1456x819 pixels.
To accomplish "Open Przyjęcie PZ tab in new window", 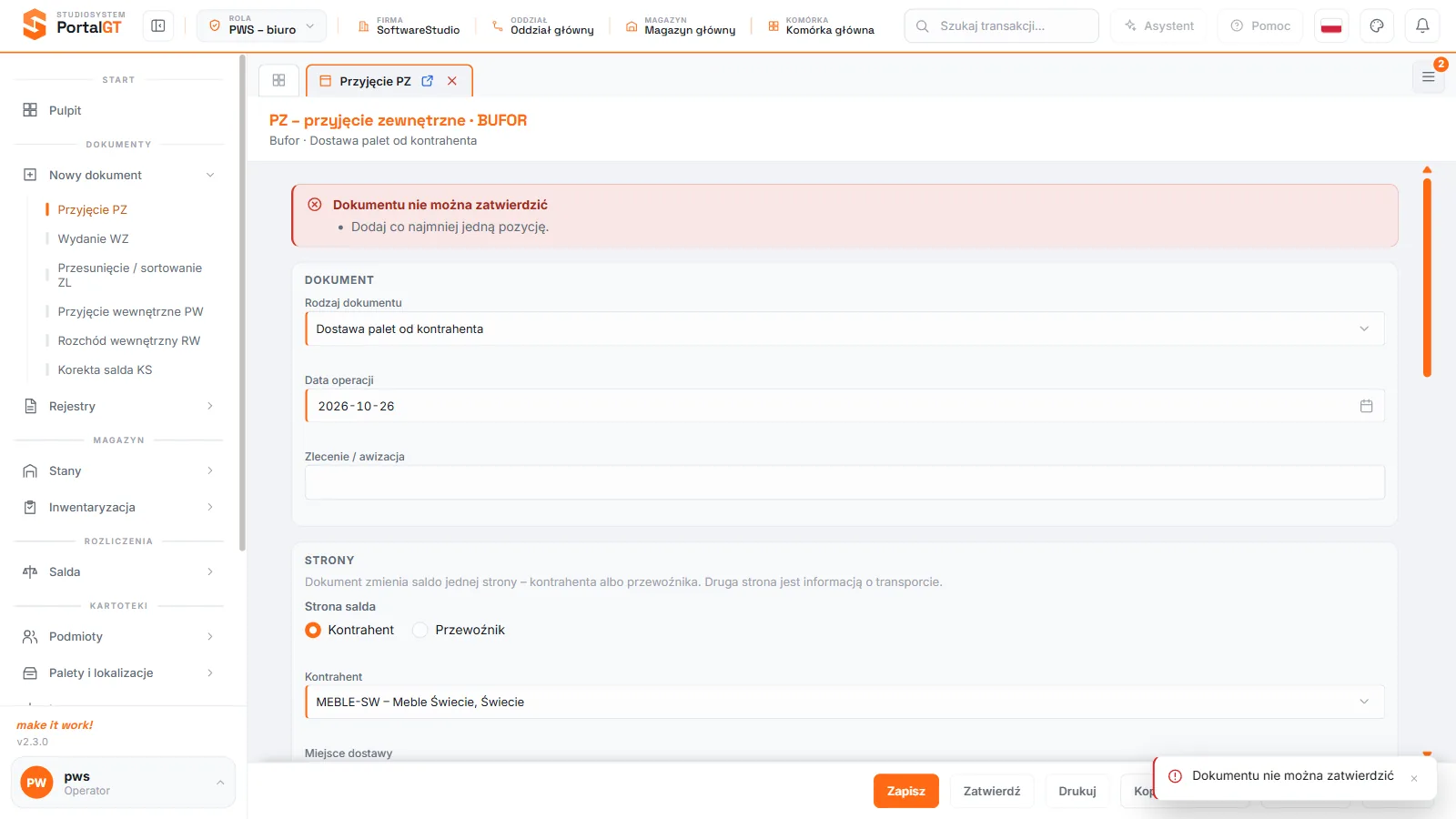I will 428,81.
